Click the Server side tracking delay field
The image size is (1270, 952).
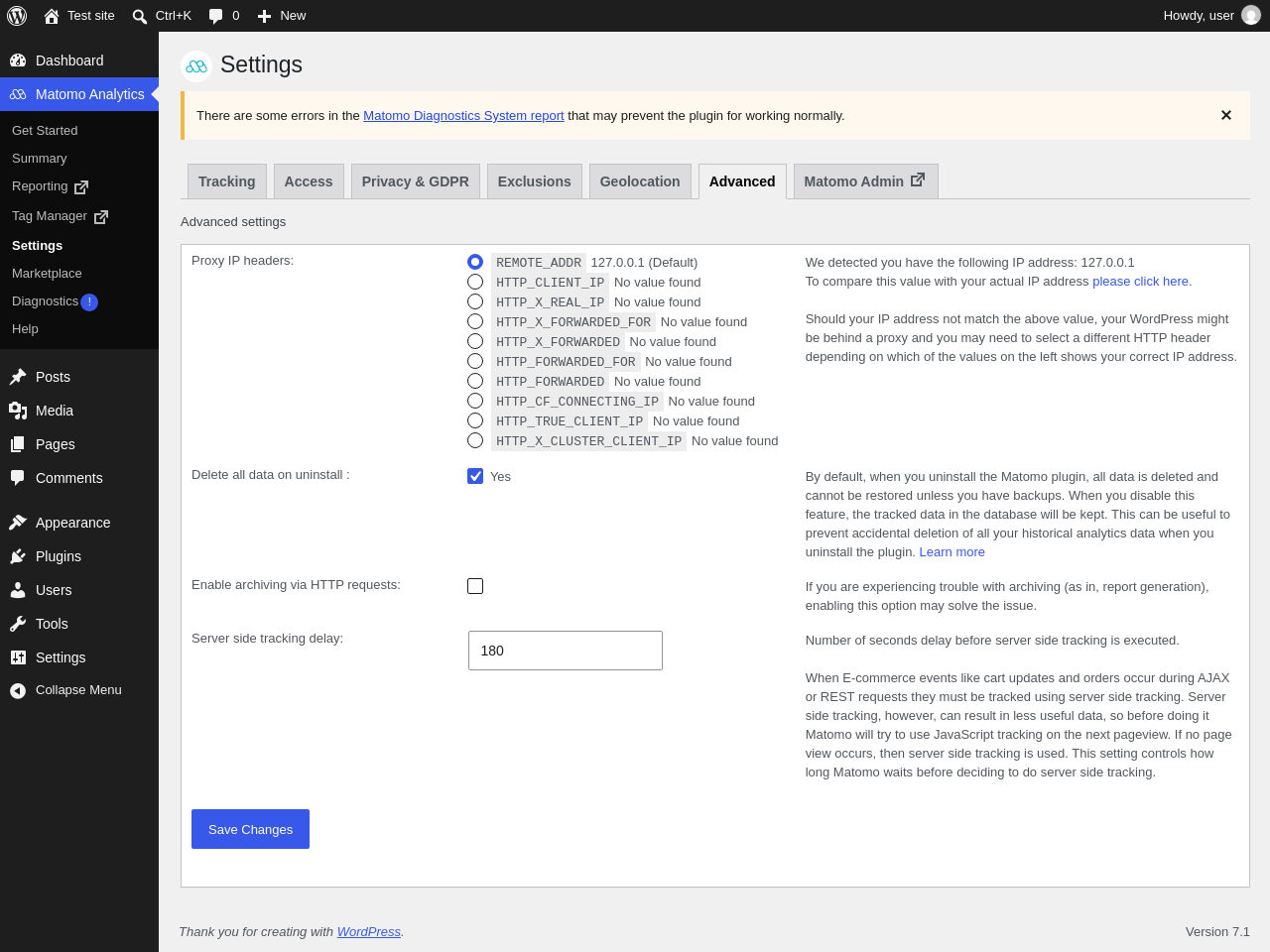pos(566,651)
